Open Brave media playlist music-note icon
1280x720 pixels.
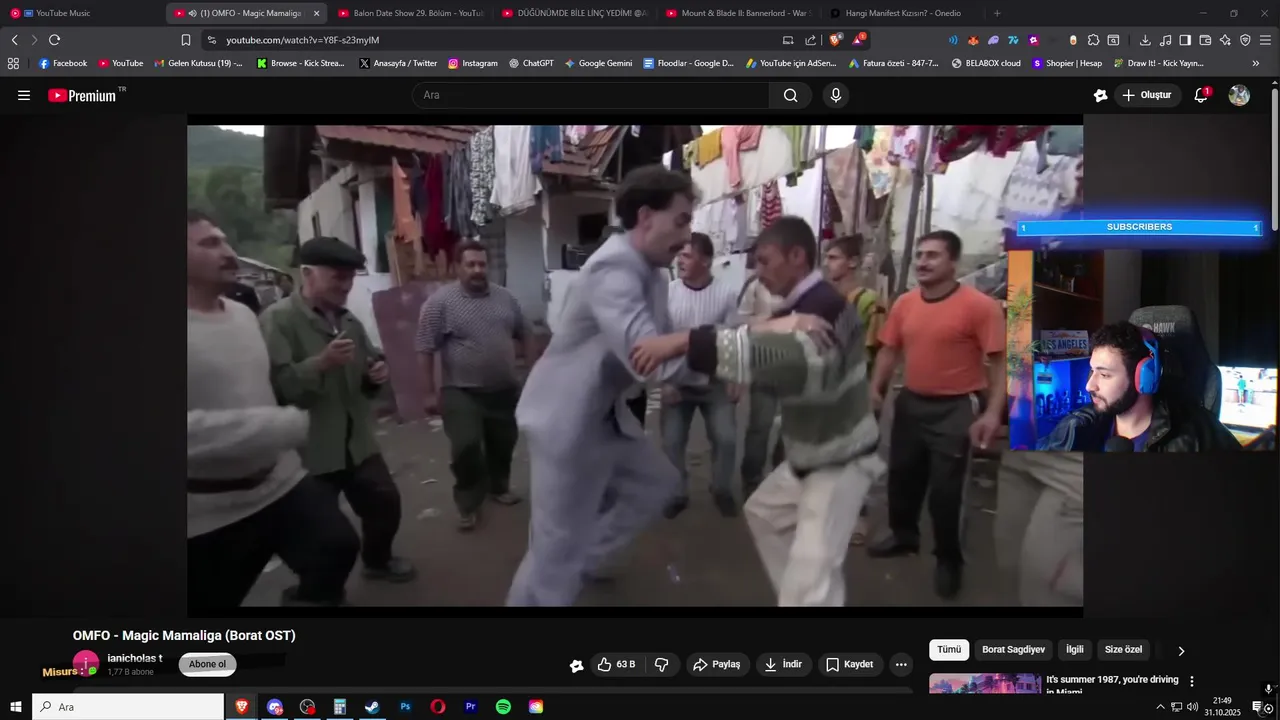click(1165, 40)
